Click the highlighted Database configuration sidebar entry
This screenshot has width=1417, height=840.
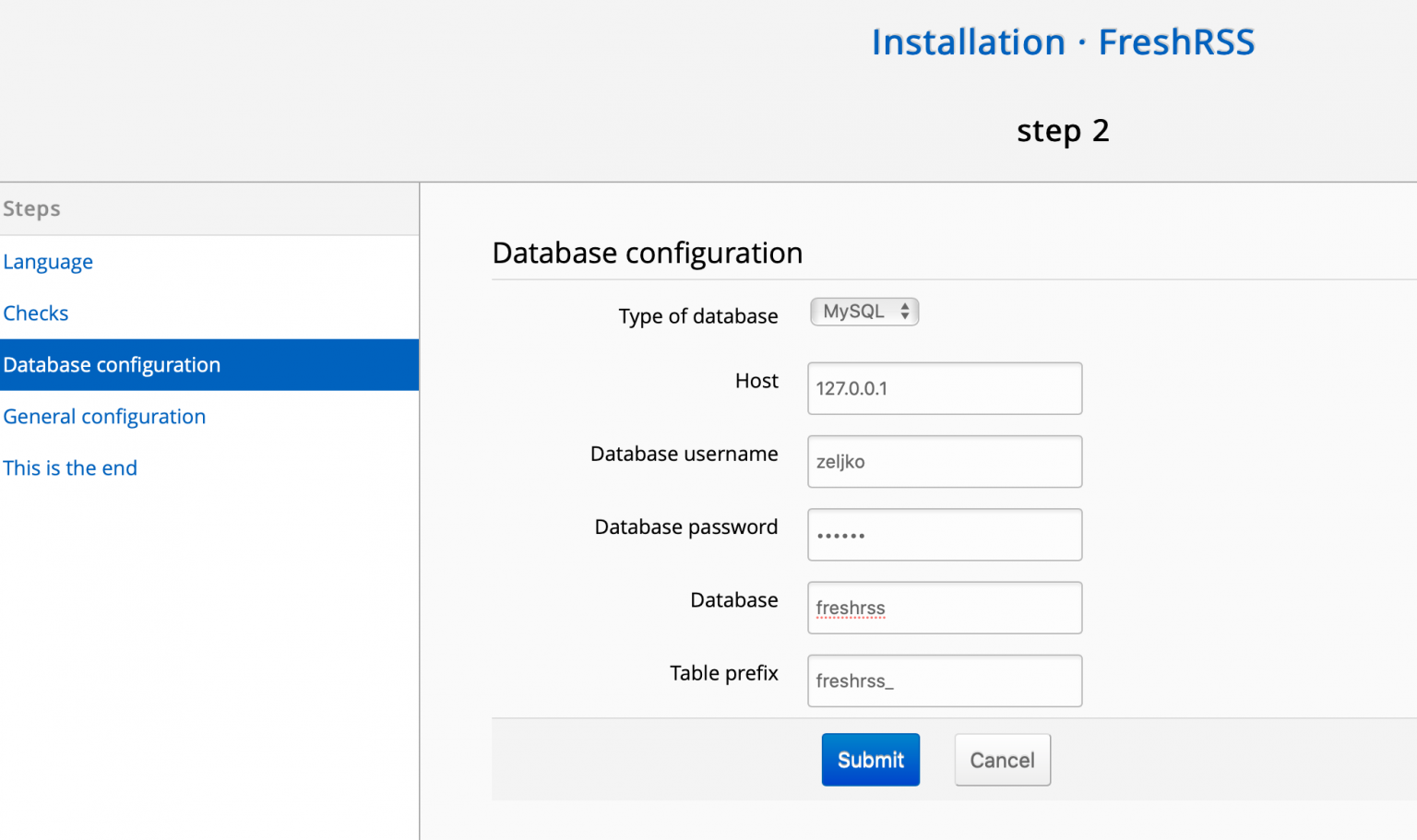coord(112,364)
